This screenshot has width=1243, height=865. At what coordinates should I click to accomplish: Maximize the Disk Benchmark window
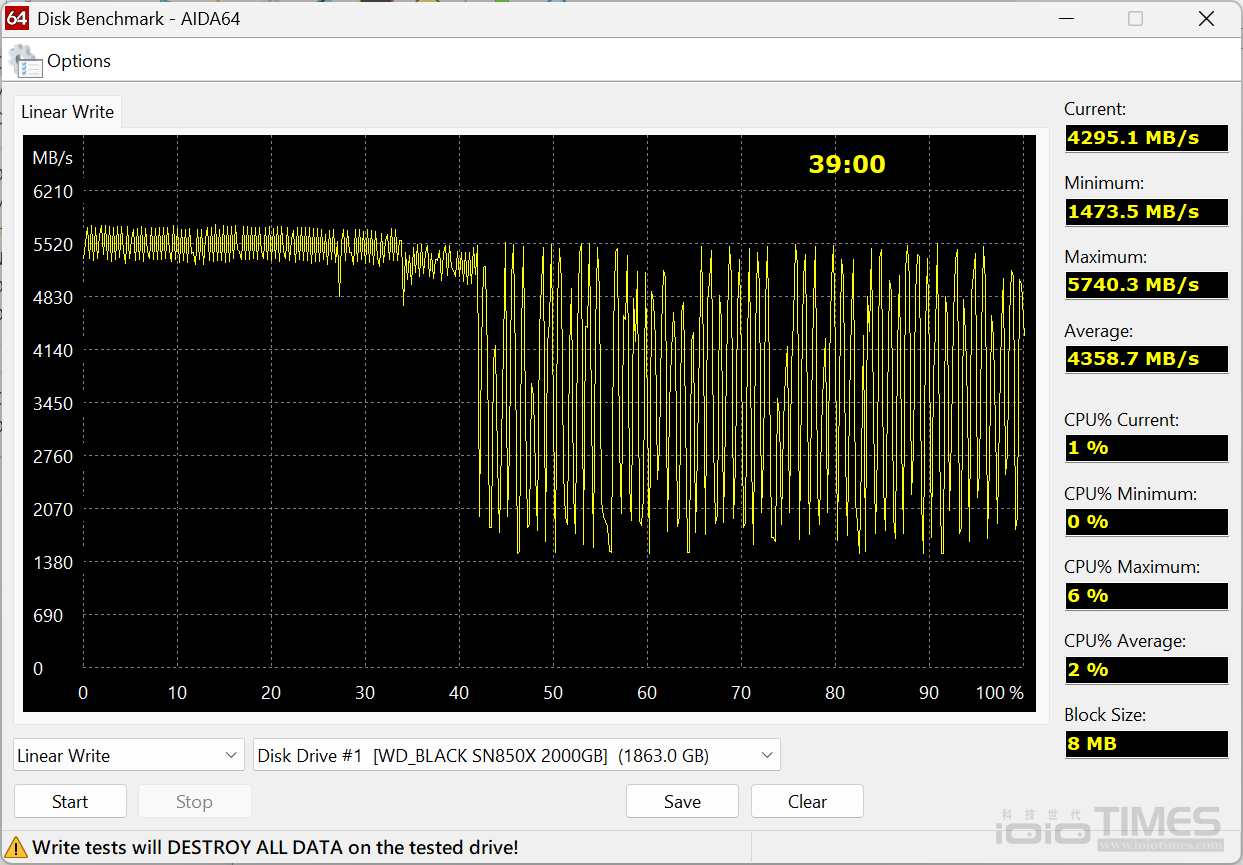tap(1135, 18)
